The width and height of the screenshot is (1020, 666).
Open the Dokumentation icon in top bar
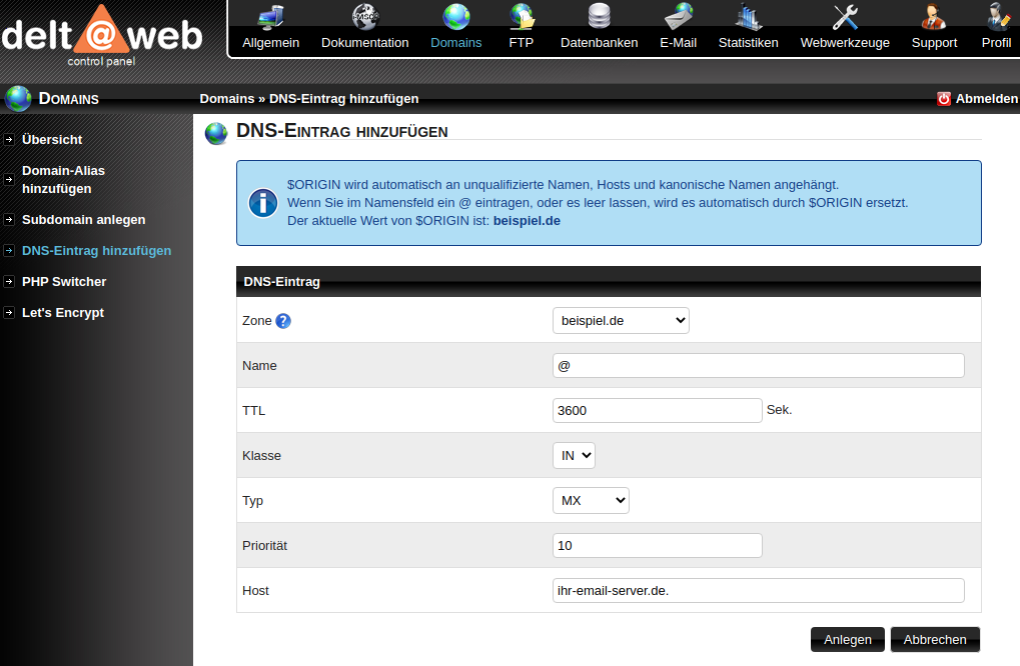click(x=364, y=17)
